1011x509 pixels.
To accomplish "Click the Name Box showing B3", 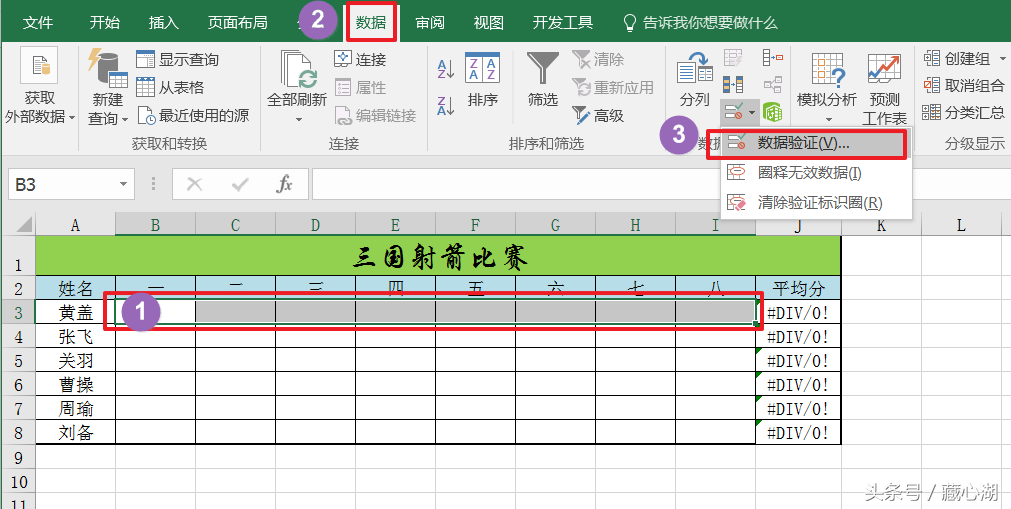I will (61, 185).
